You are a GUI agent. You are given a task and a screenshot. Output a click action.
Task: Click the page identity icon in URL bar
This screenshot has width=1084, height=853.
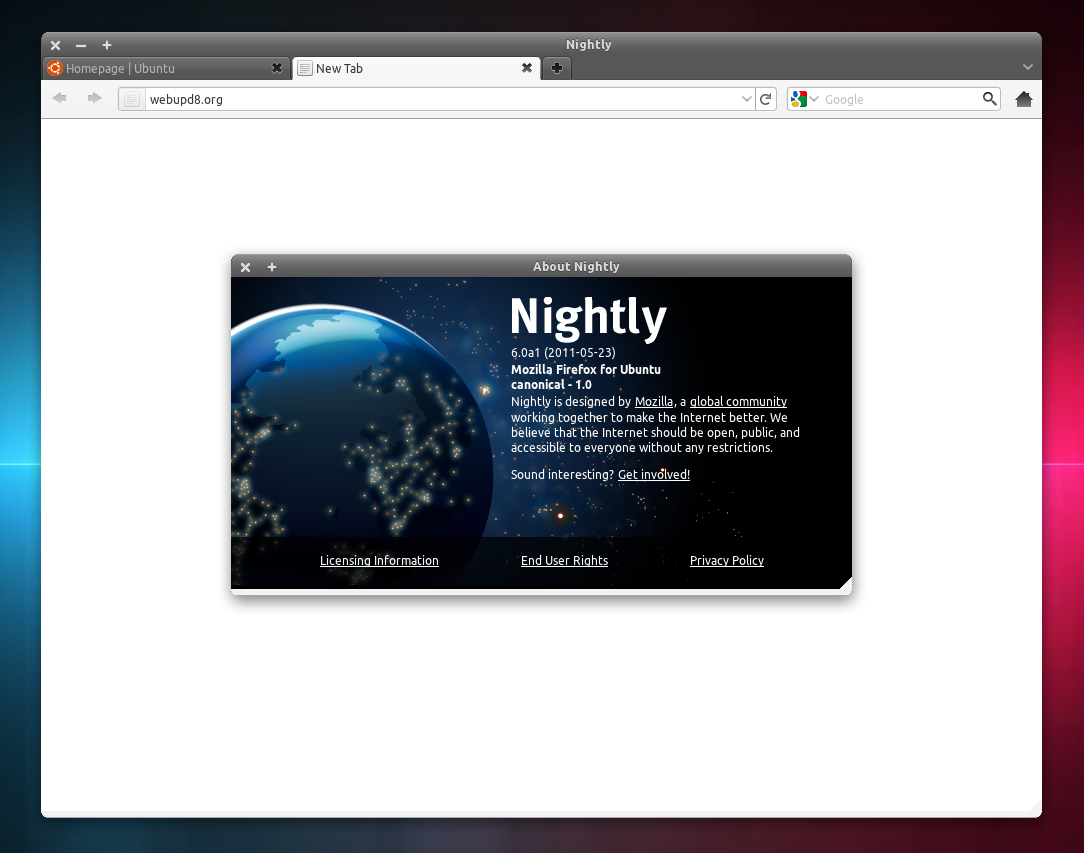[x=132, y=99]
